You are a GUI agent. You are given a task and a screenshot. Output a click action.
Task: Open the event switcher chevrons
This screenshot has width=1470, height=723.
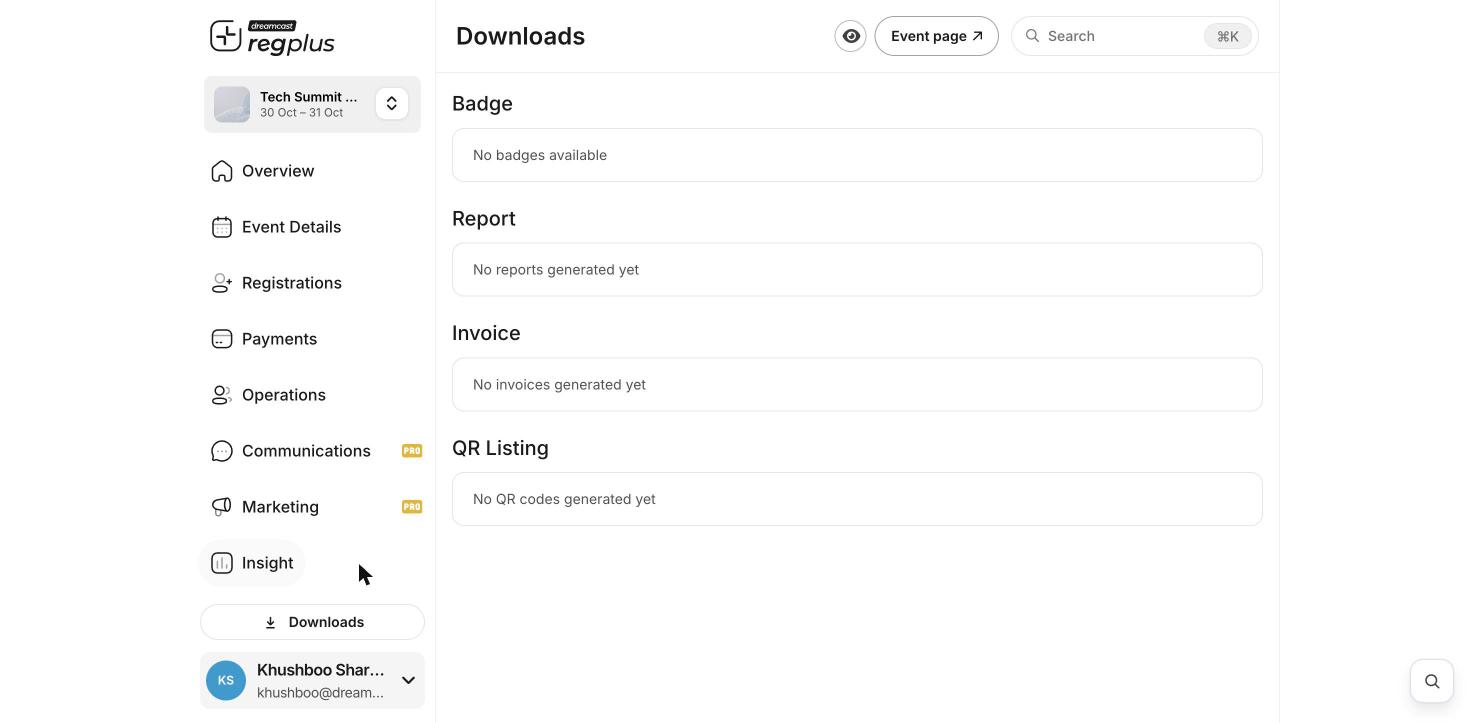[x=392, y=104]
